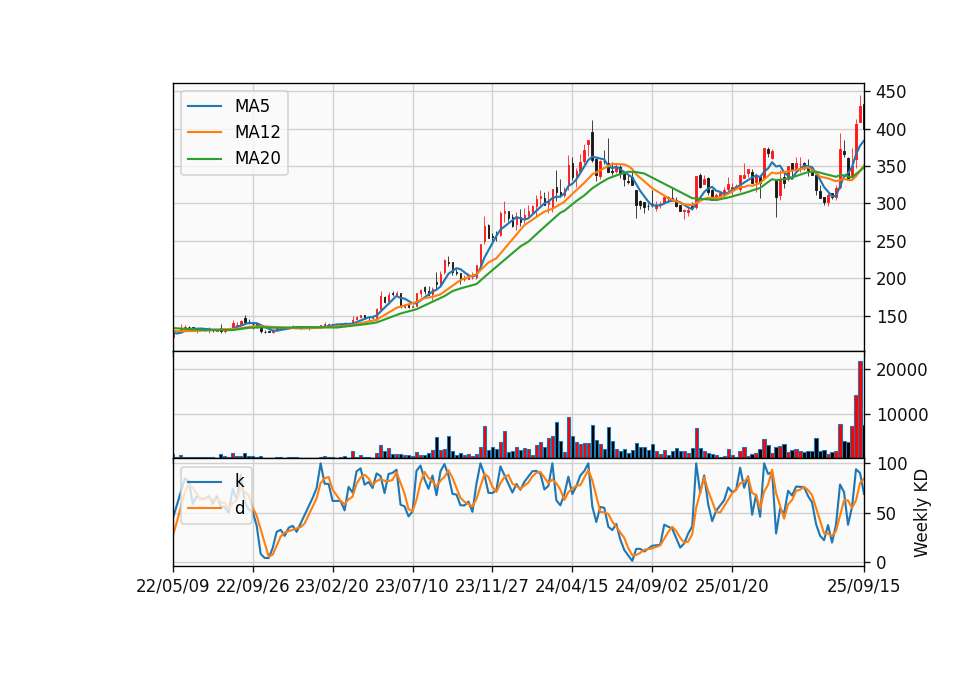Click the tallest volume bar near 20000

tap(860, 410)
